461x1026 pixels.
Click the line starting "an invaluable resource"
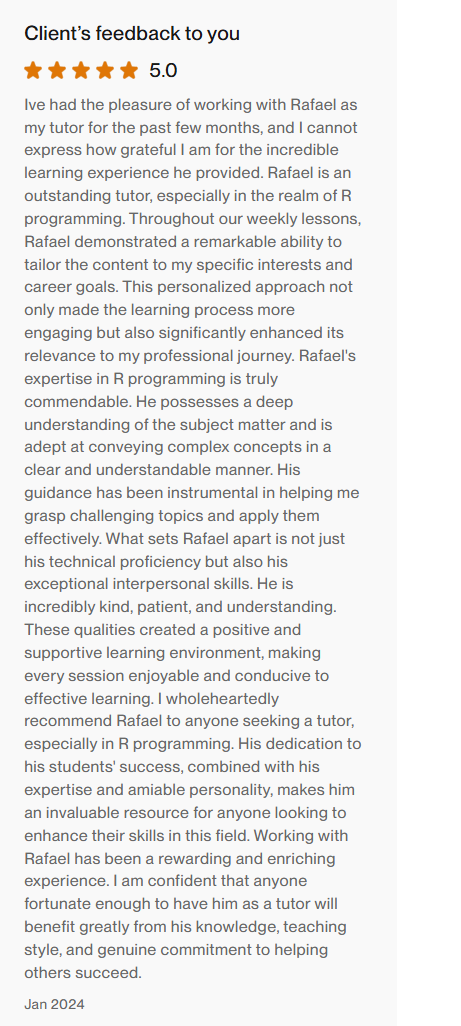(x=185, y=813)
